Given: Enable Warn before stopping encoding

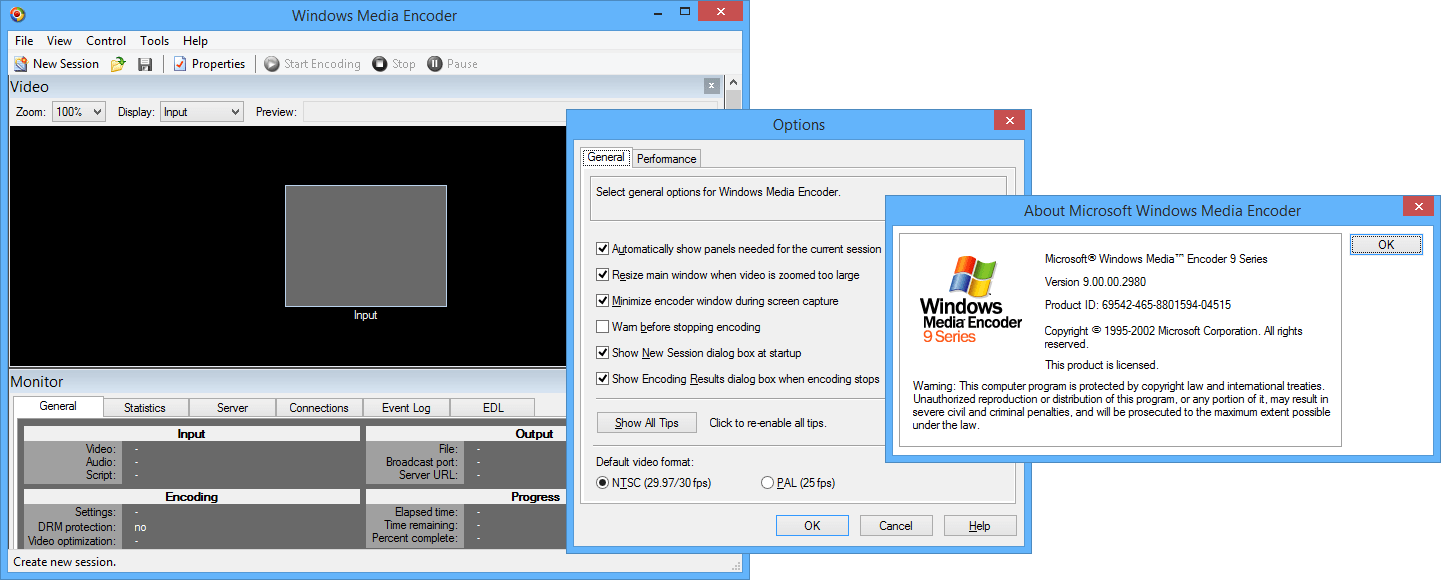Looking at the screenshot, I should click(x=602, y=326).
